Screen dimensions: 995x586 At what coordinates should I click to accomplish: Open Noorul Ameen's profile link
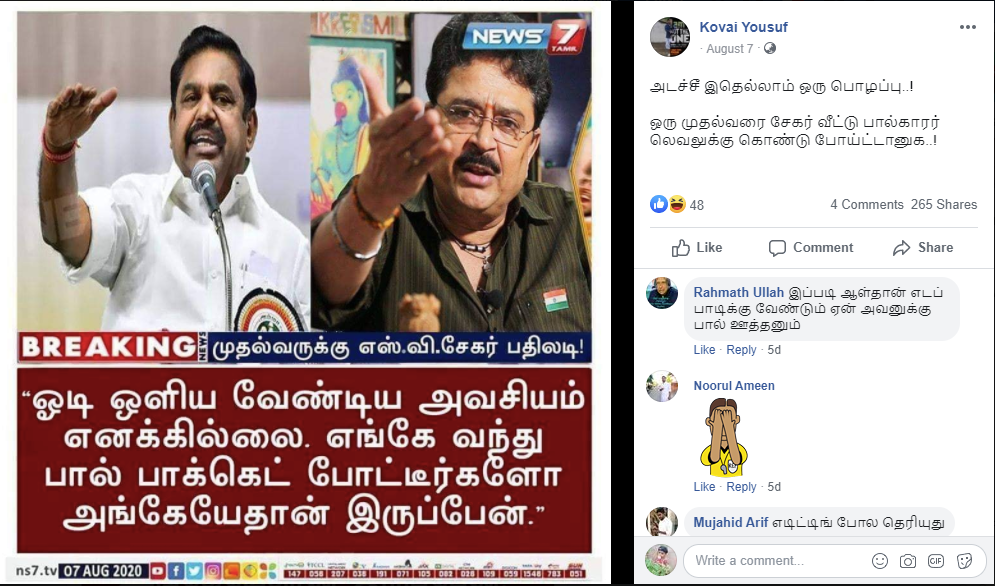click(734, 385)
